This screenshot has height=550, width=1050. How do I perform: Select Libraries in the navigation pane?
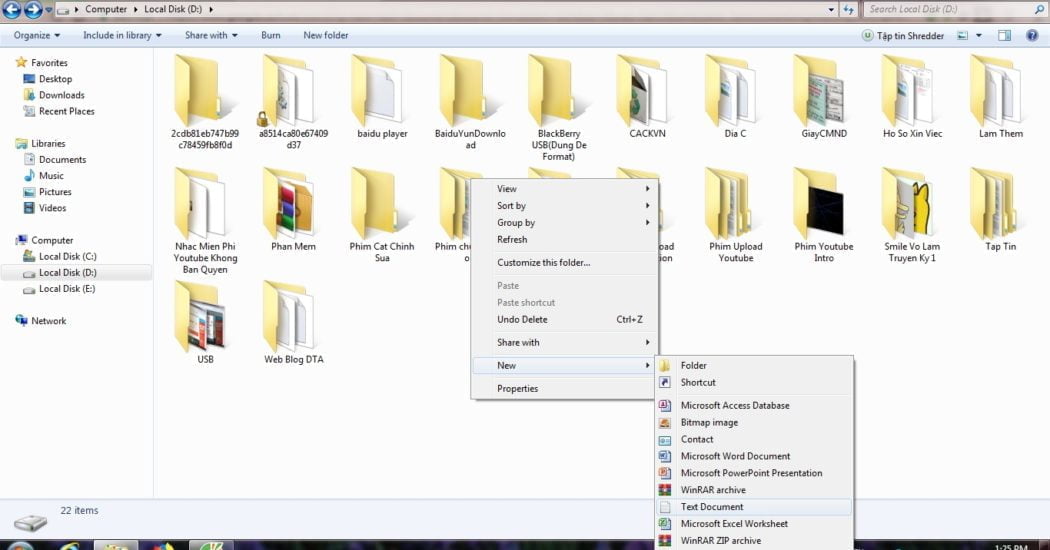click(x=48, y=143)
